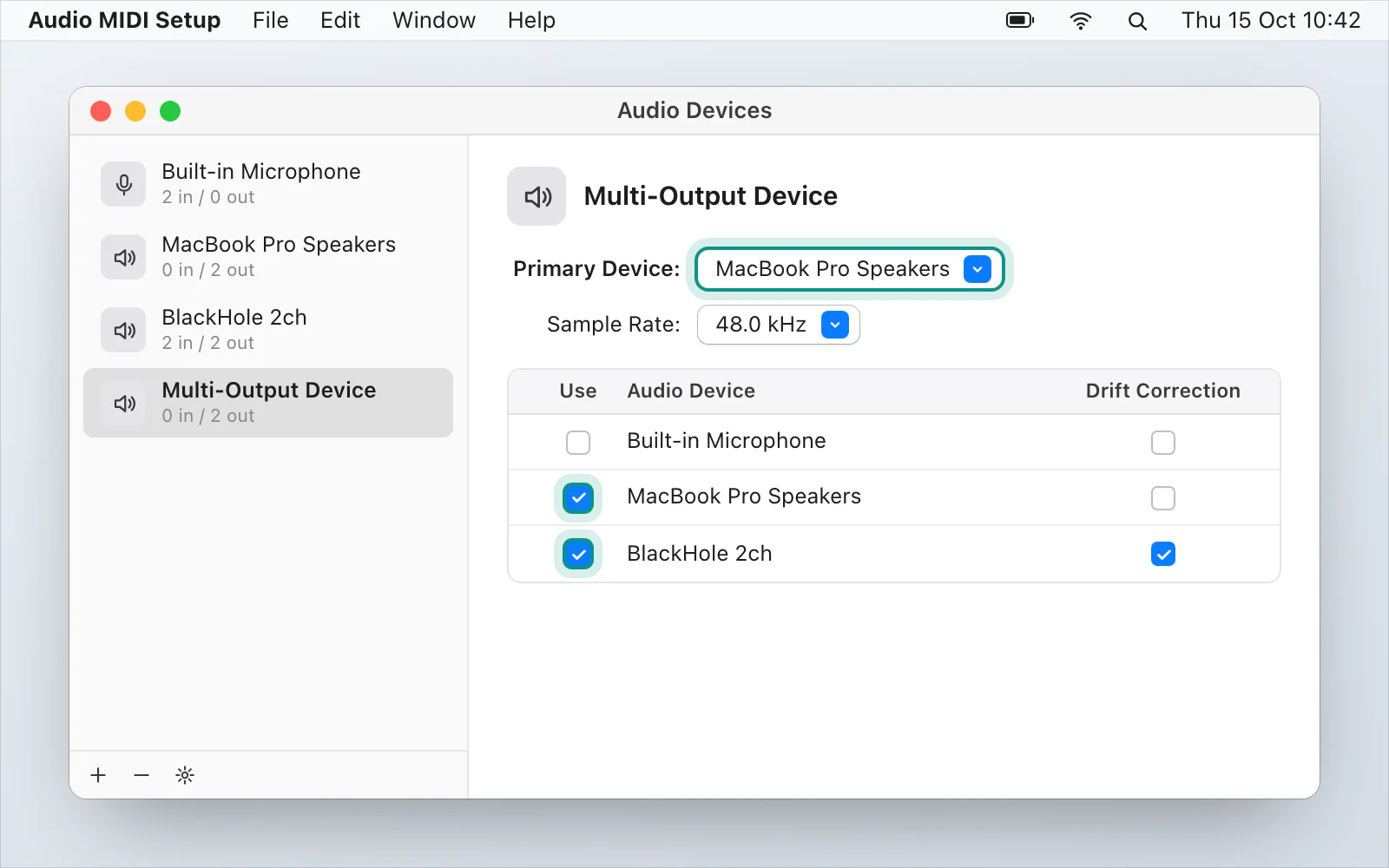This screenshot has height=868, width=1389.
Task: Open Spotlight search in the menu bar
Action: [x=1137, y=21]
